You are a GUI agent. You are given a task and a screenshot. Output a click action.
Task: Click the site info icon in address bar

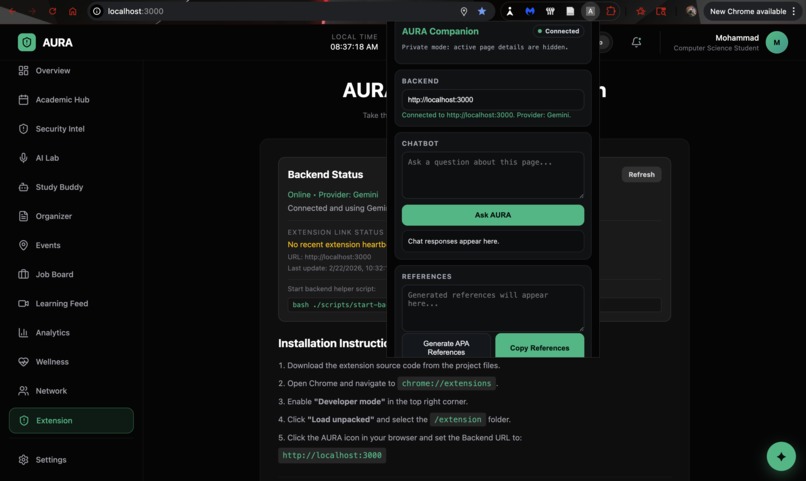pos(97,11)
